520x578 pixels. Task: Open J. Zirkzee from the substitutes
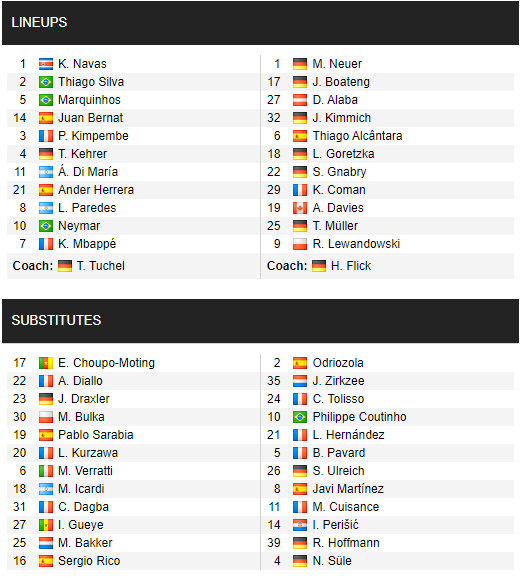338,381
